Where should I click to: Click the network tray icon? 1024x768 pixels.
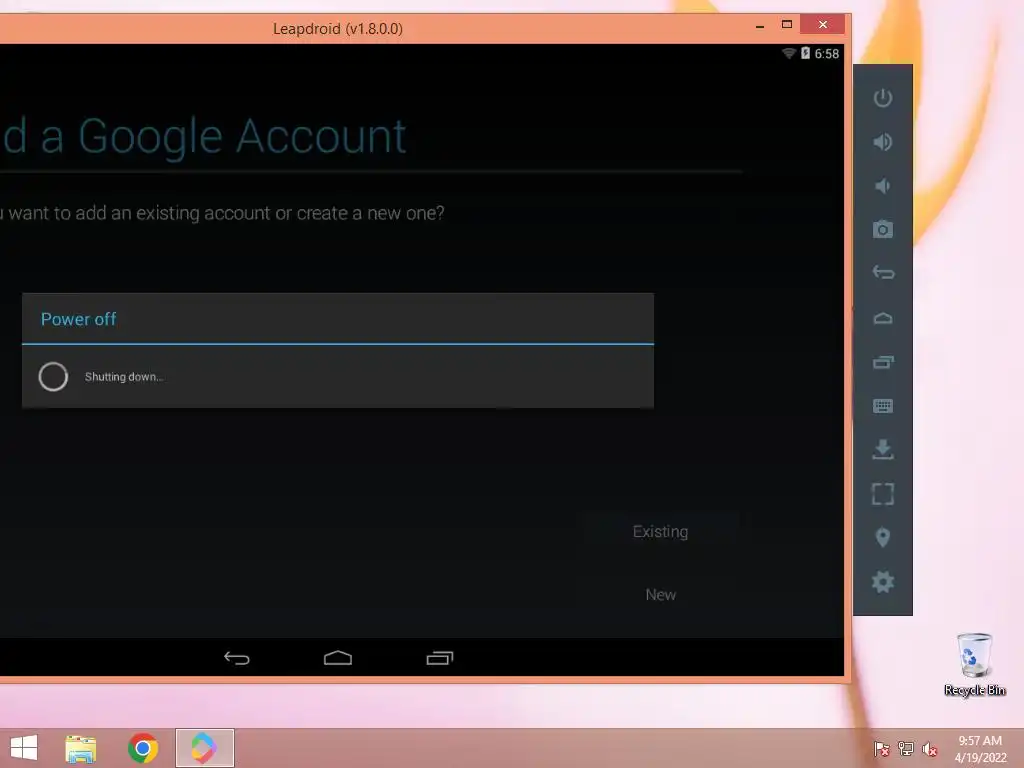click(906, 749)
